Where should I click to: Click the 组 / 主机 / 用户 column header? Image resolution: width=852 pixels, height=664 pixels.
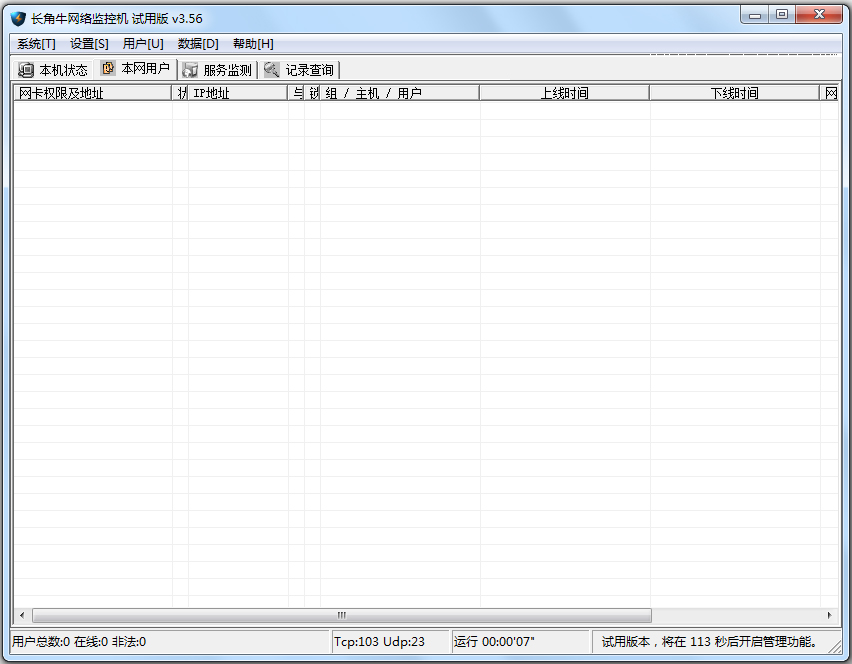[x=399, y=93]
